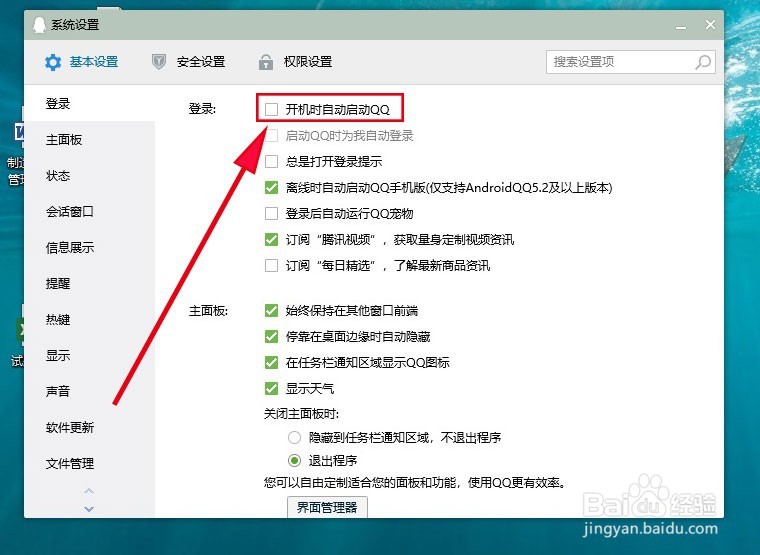Close the 系统设置 window
760x555 pixels.
coord(710,25)
